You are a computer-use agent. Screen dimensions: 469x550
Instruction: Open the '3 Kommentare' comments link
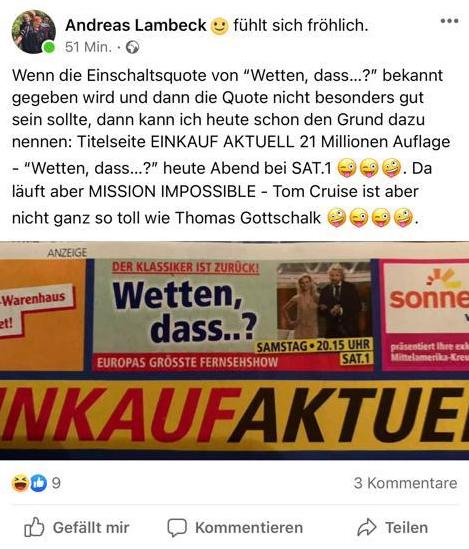coord(406,483)
